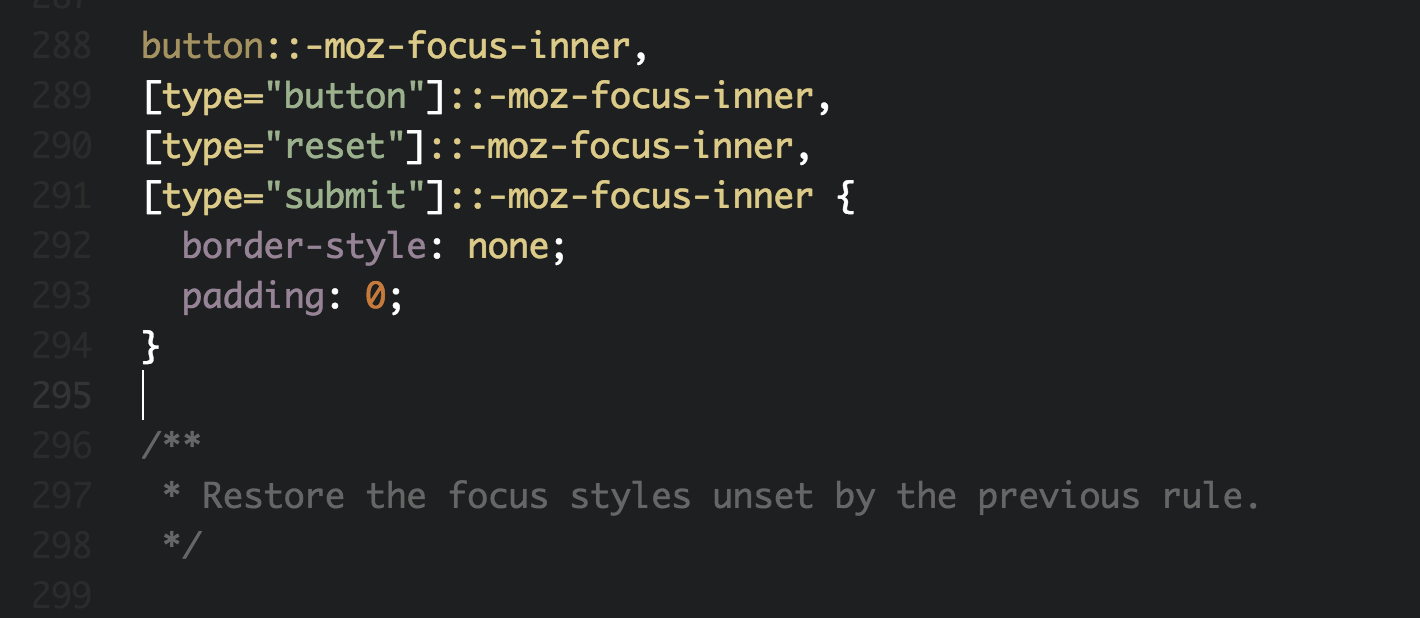Click the orange 0 padding value

click(376, 296)
